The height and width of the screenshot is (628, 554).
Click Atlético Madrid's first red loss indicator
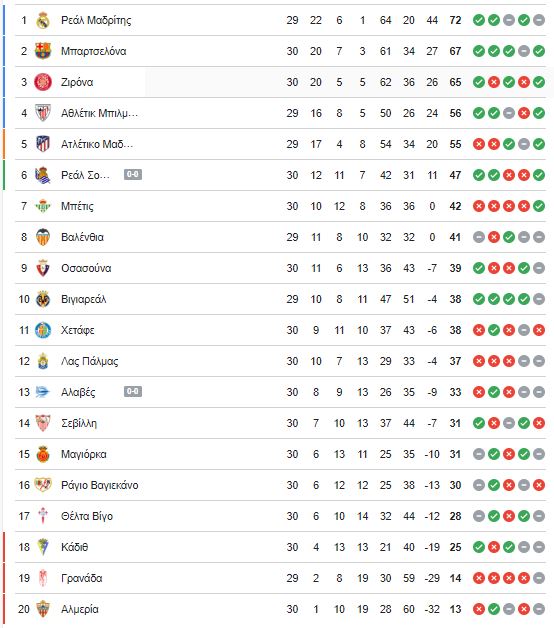tap(479, 144)
